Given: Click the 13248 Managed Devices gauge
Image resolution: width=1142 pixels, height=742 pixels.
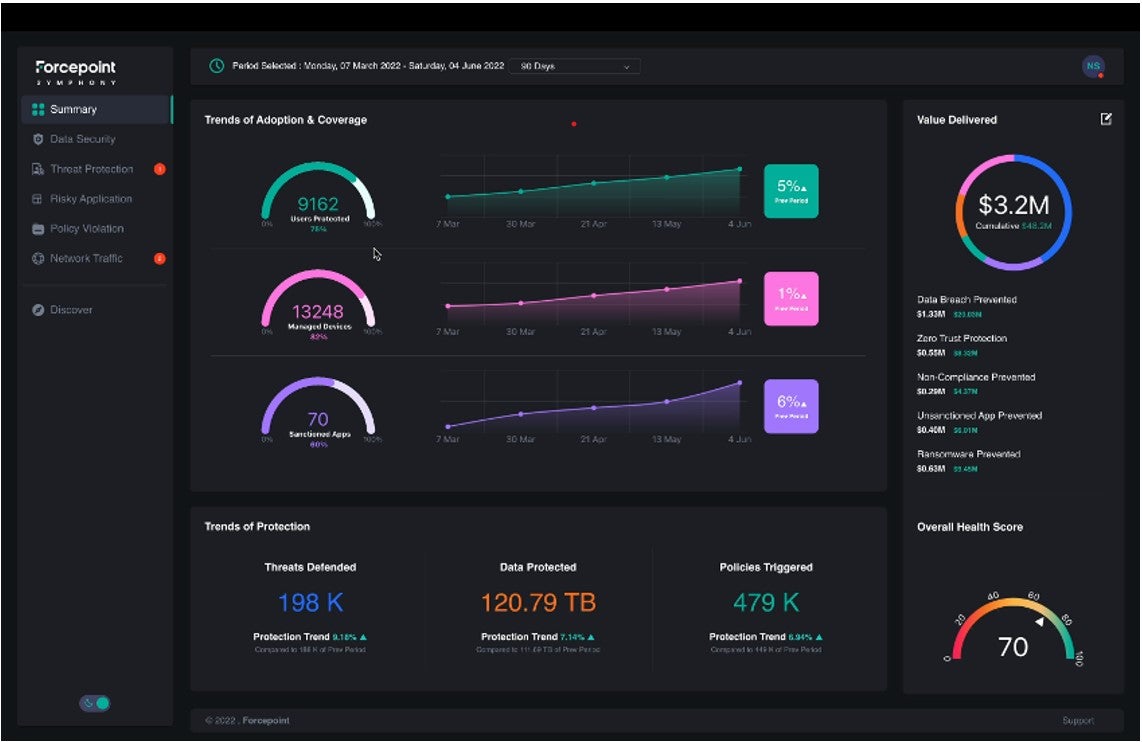Looking at the screenshot, I should click(318, 303).
